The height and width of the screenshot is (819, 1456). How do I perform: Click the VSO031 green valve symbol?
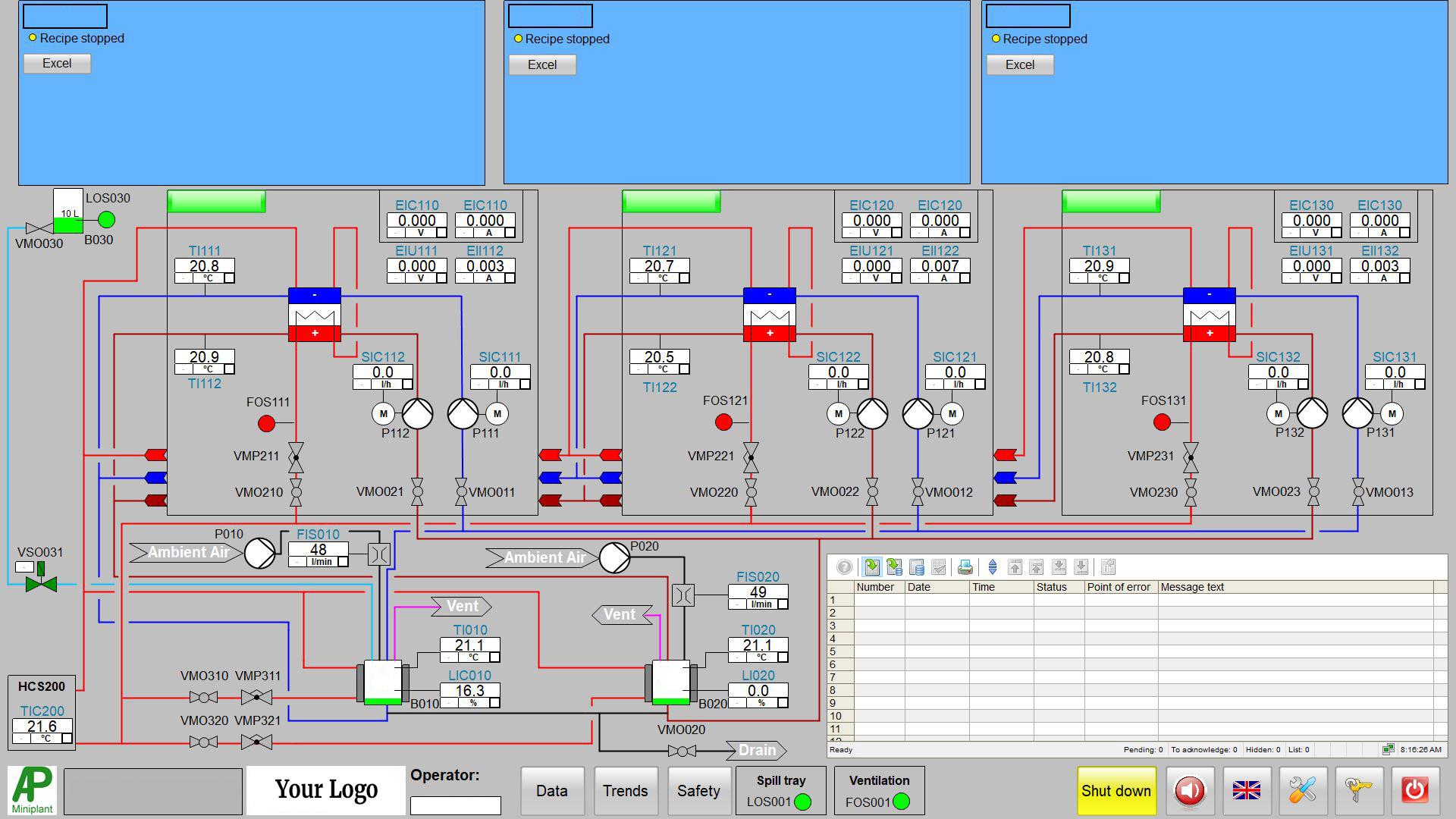click(x=41, y=585)
